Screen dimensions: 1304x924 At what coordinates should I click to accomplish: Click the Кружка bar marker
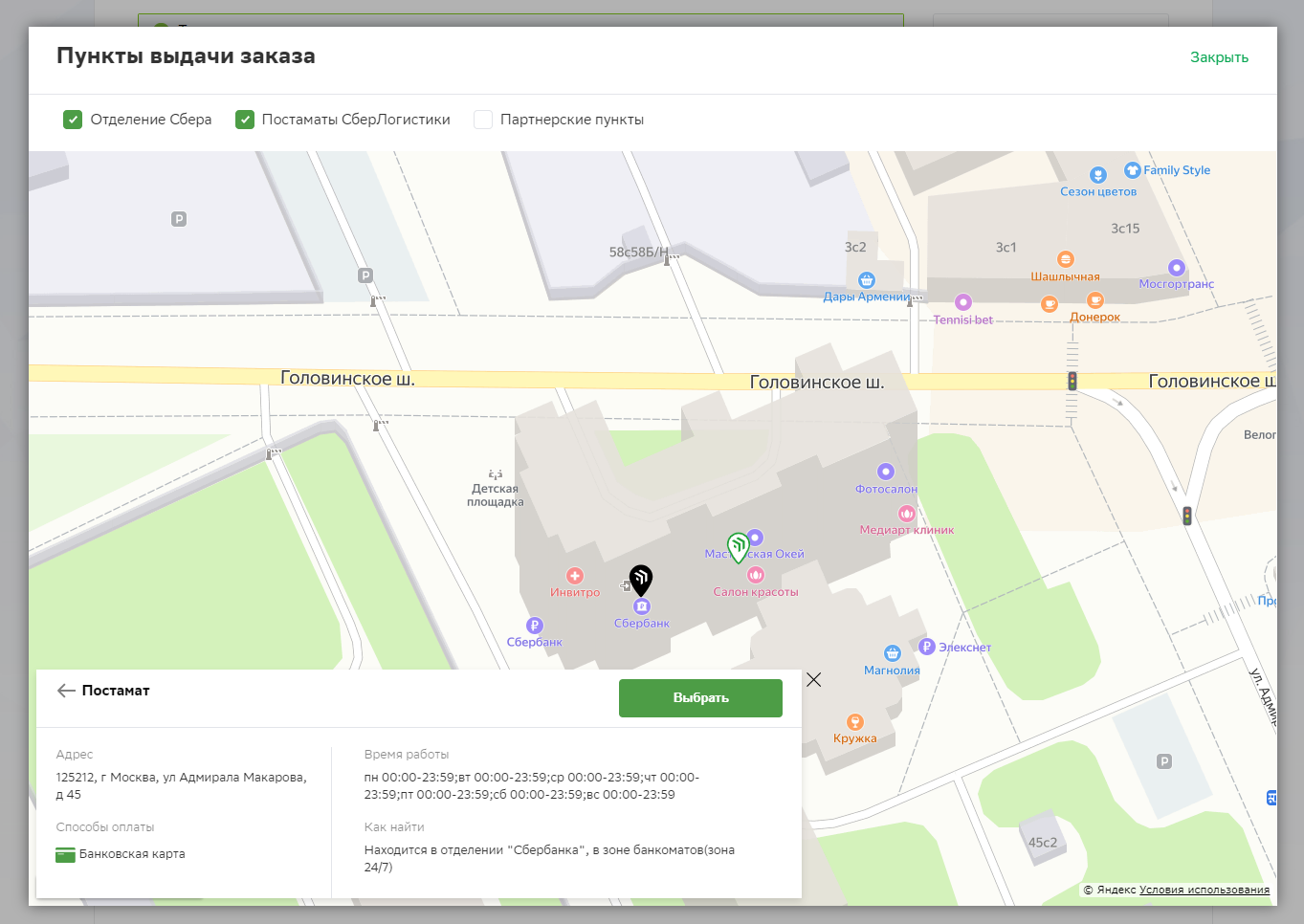point(855,722)
